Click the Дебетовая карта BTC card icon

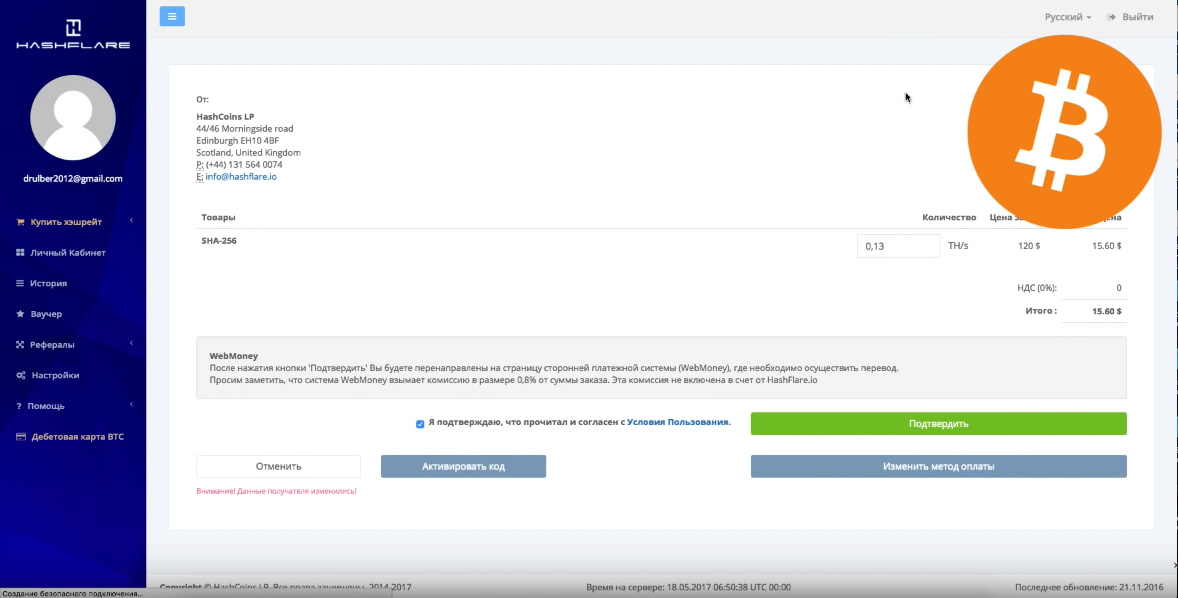tap(20, 437)
